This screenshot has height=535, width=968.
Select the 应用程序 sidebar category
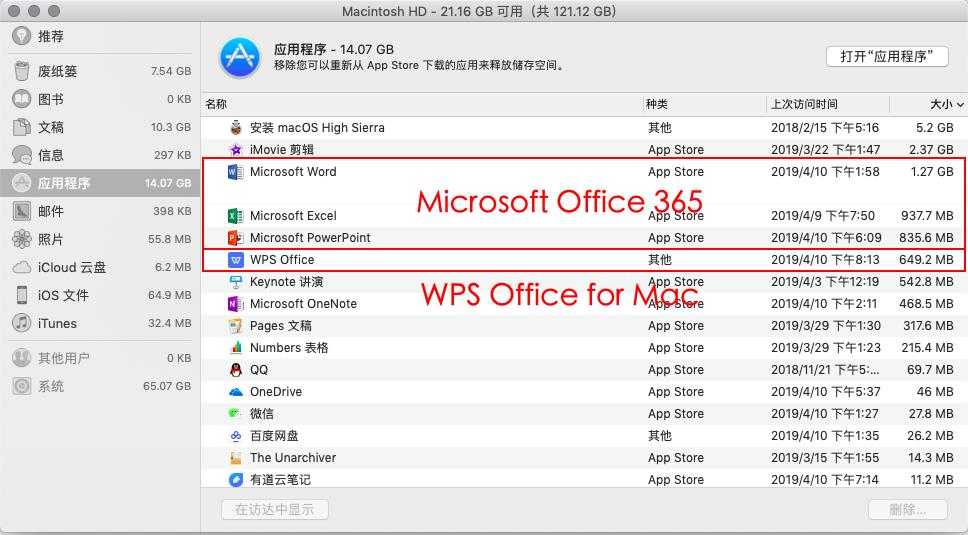coord(100,183)
